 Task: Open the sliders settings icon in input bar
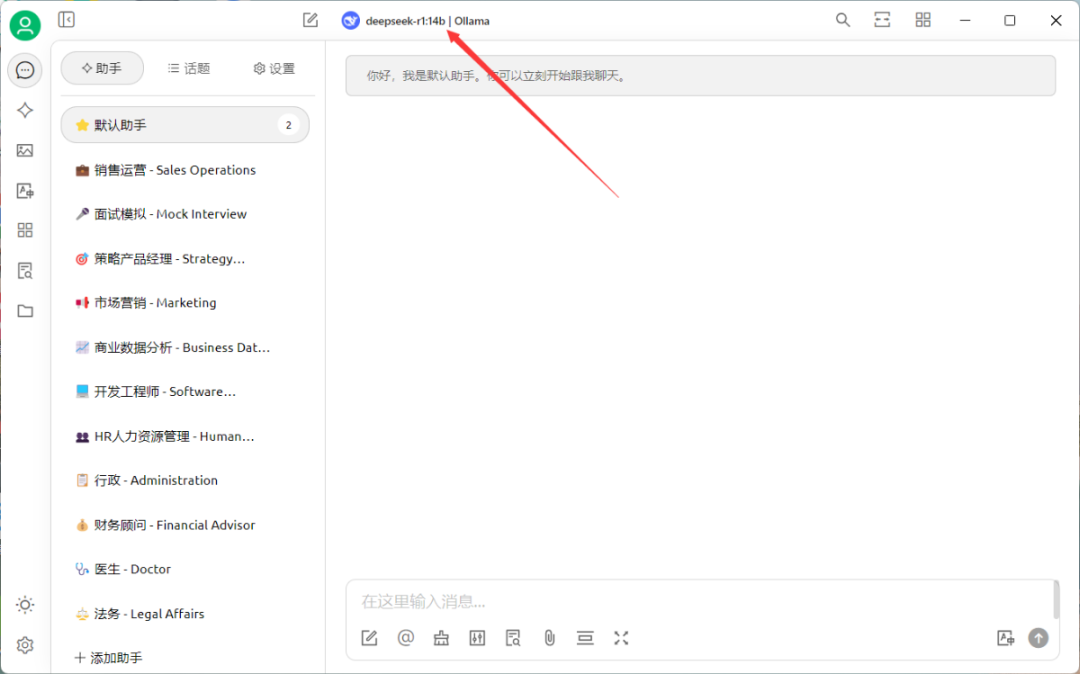477,638
